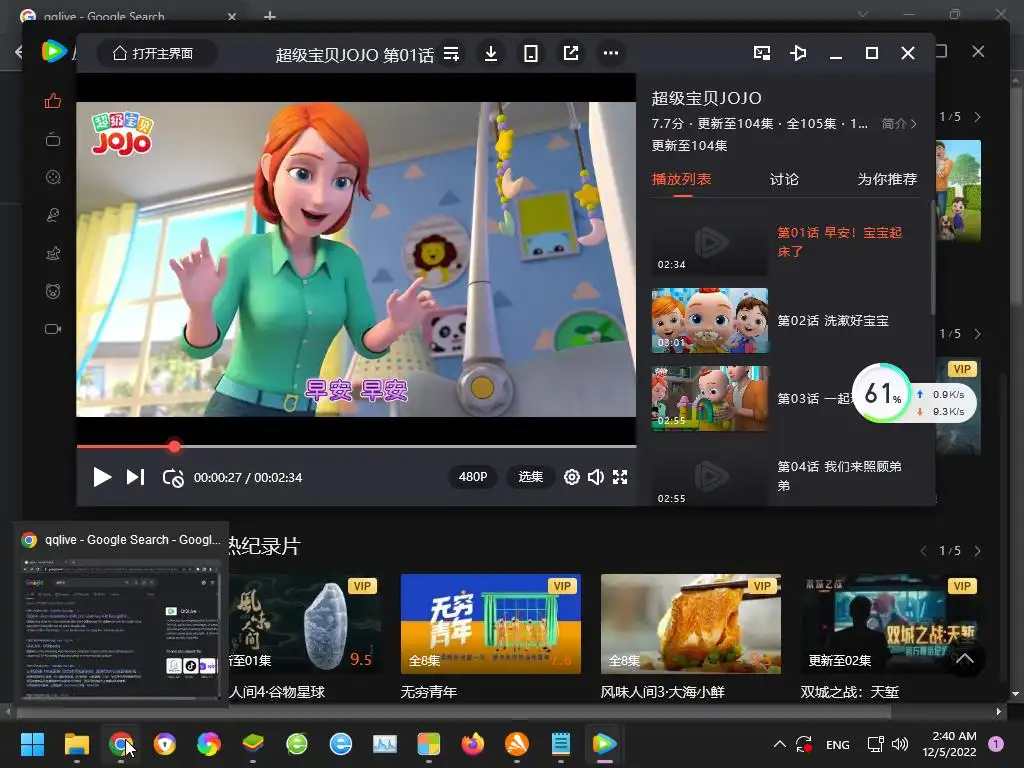Viewport: 1024px width, 768px height.
Task: Mute the video volume speaker icon
Action: [596, 477]
